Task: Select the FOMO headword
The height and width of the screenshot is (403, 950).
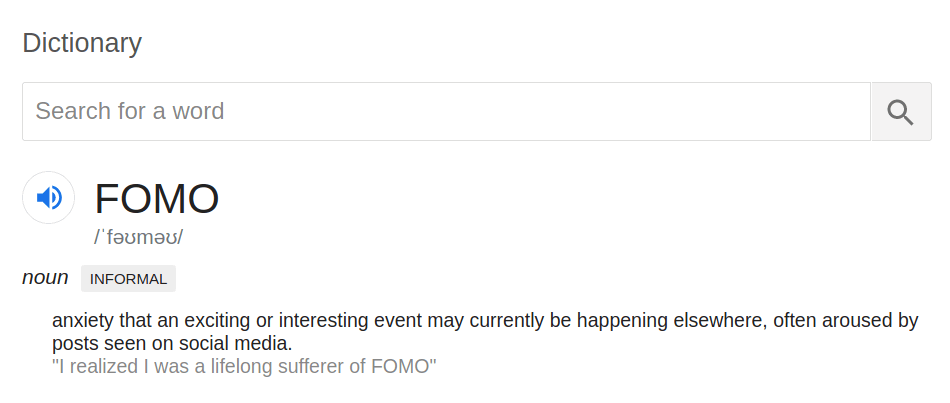Action: click(157, 199)
